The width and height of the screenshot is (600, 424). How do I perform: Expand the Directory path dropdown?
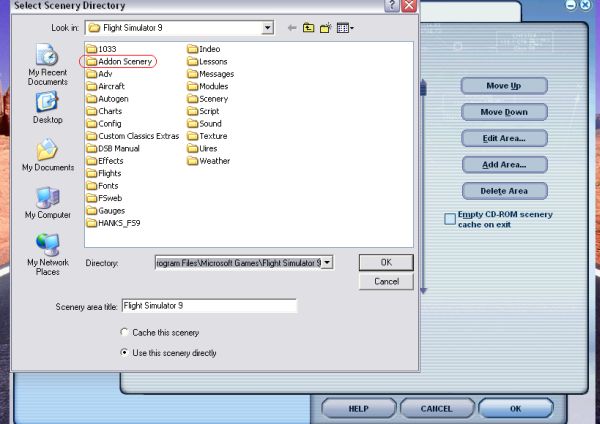[x=327, y=262]
